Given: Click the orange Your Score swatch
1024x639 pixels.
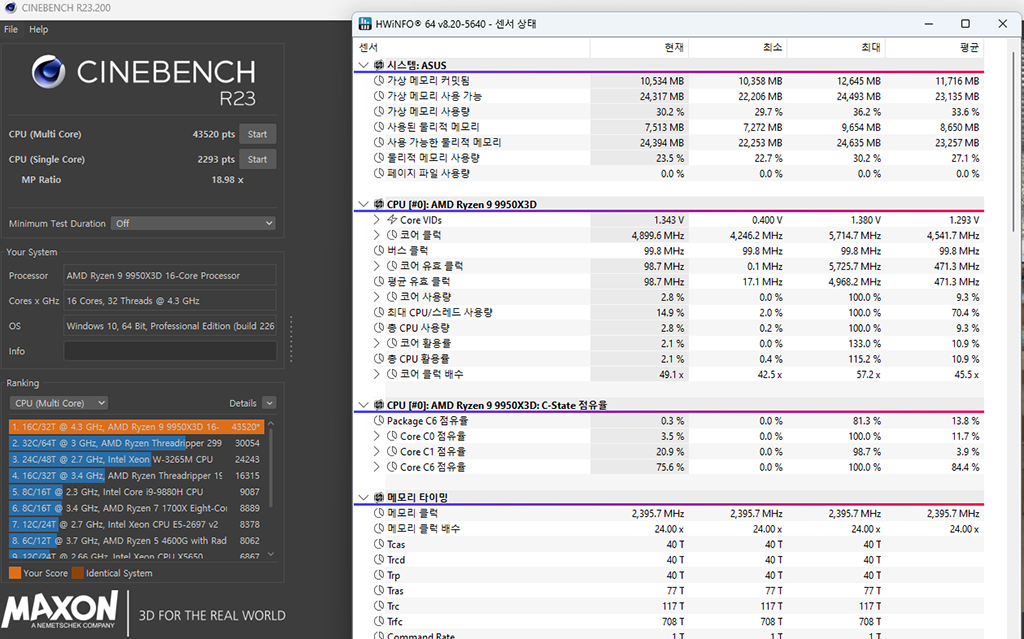Looking at the screenshot, I should click(x=15, y=573).
